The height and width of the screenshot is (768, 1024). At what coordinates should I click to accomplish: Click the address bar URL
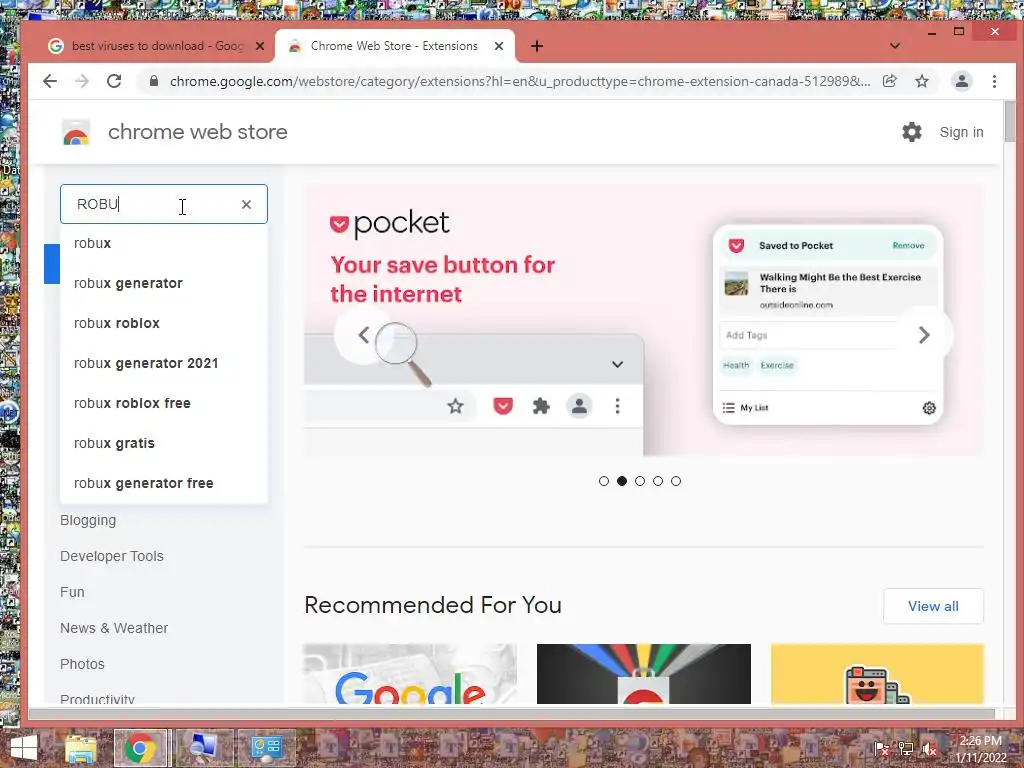(520, 82)
